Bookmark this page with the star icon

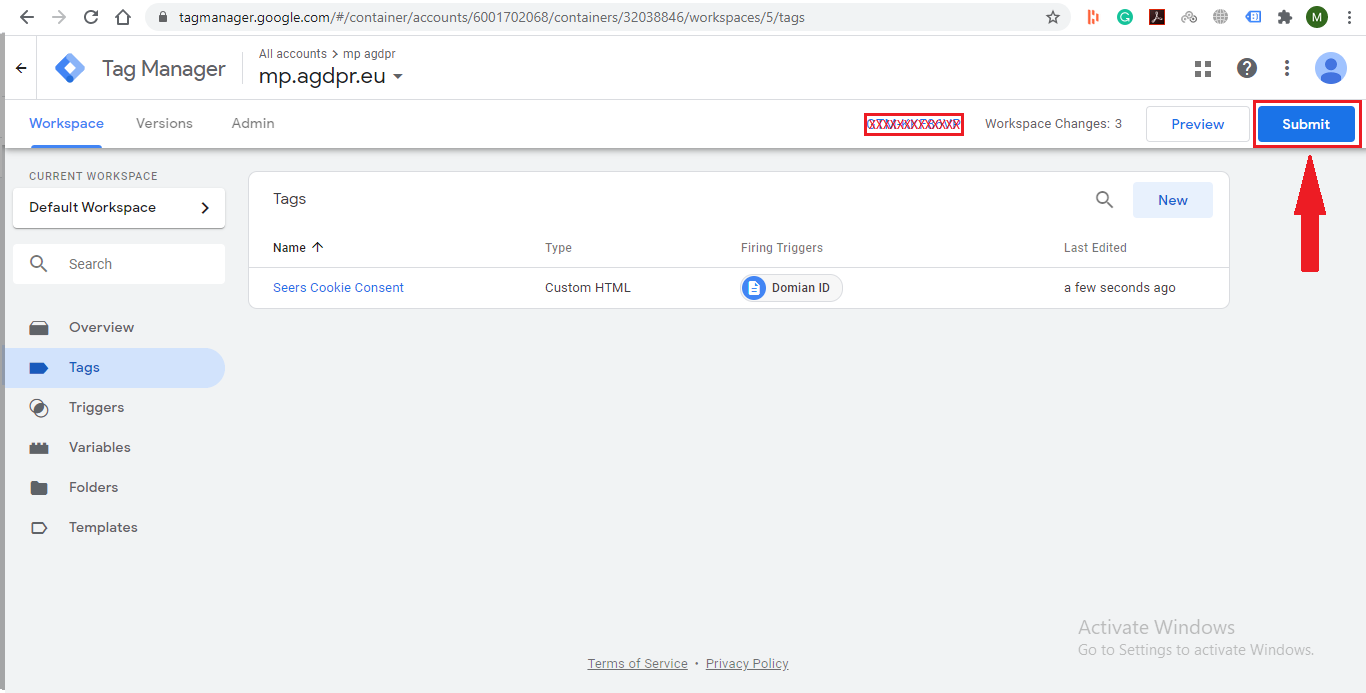(x=1052, y=17)
